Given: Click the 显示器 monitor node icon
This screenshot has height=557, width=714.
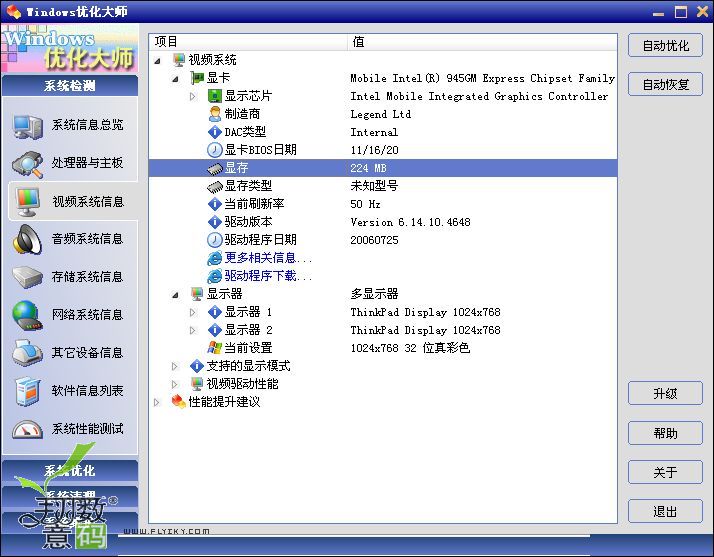Looking at the screenshot, I should click(x=197, y=294).
